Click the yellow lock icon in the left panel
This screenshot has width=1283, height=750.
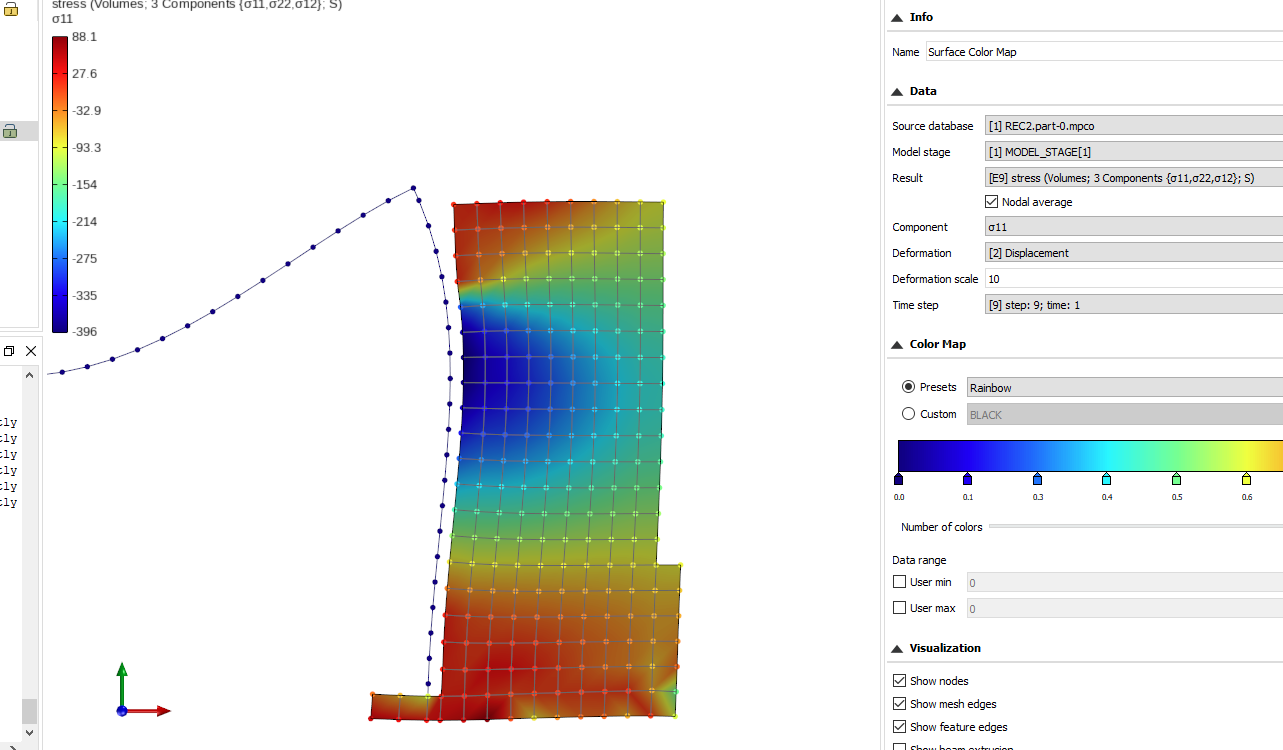pos(11,10)
